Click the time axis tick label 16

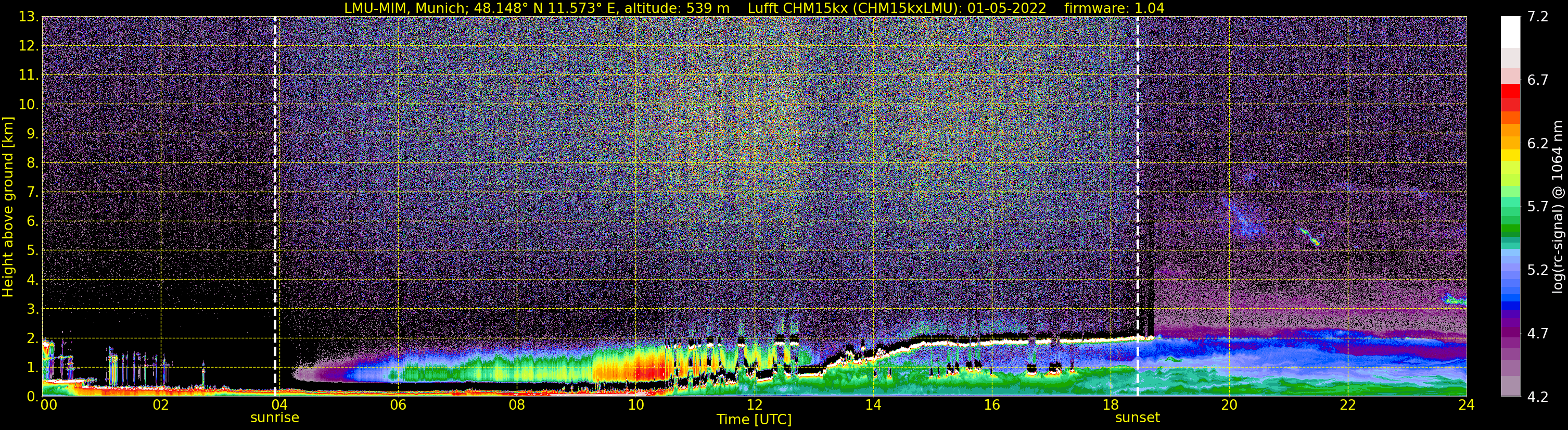pos(991,405)
